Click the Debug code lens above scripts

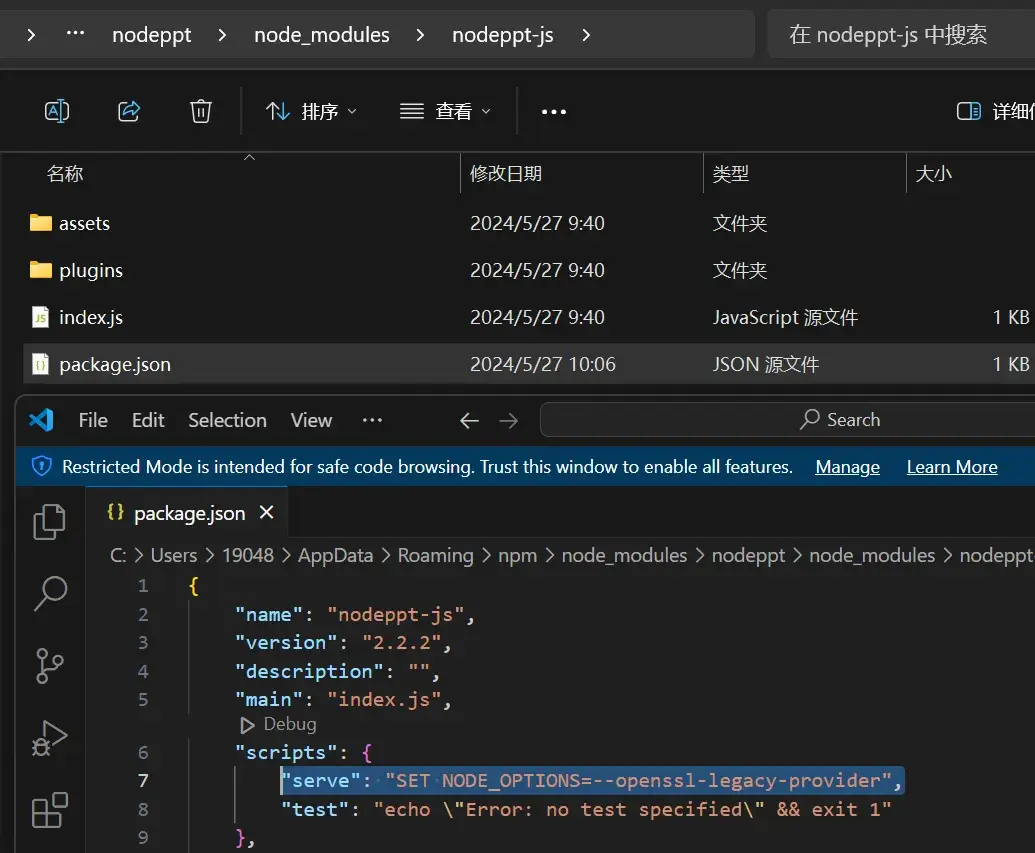pos(278,724)
